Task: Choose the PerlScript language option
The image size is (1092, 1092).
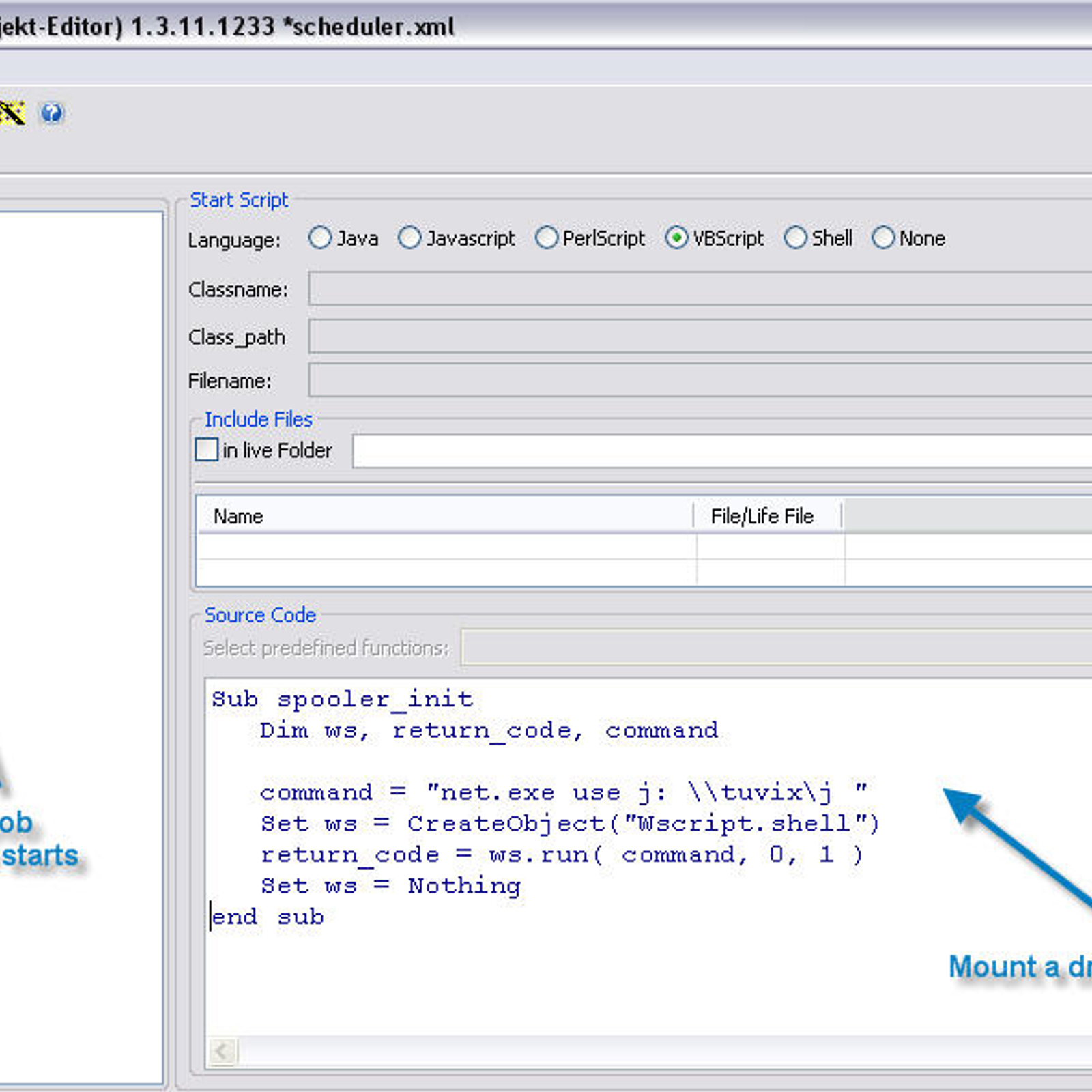Action: [x=547, y=238]
